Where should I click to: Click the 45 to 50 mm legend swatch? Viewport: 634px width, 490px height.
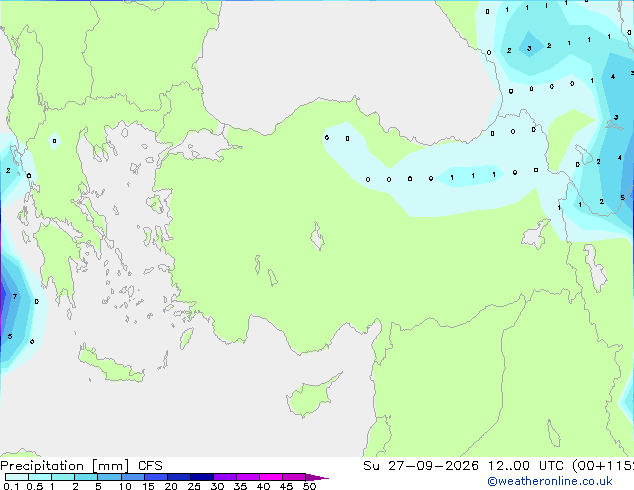tap(294, 477)
